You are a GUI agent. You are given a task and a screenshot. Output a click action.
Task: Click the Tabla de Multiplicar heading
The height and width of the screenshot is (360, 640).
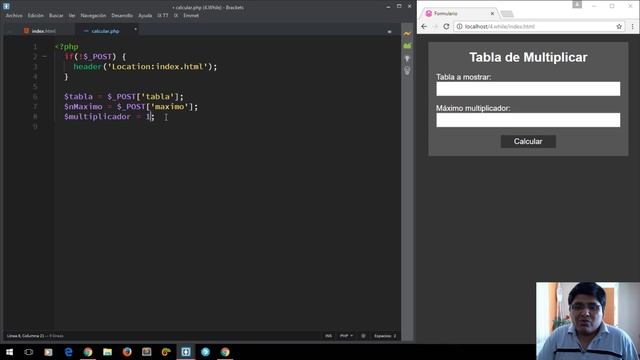click(x=528, y=58)
